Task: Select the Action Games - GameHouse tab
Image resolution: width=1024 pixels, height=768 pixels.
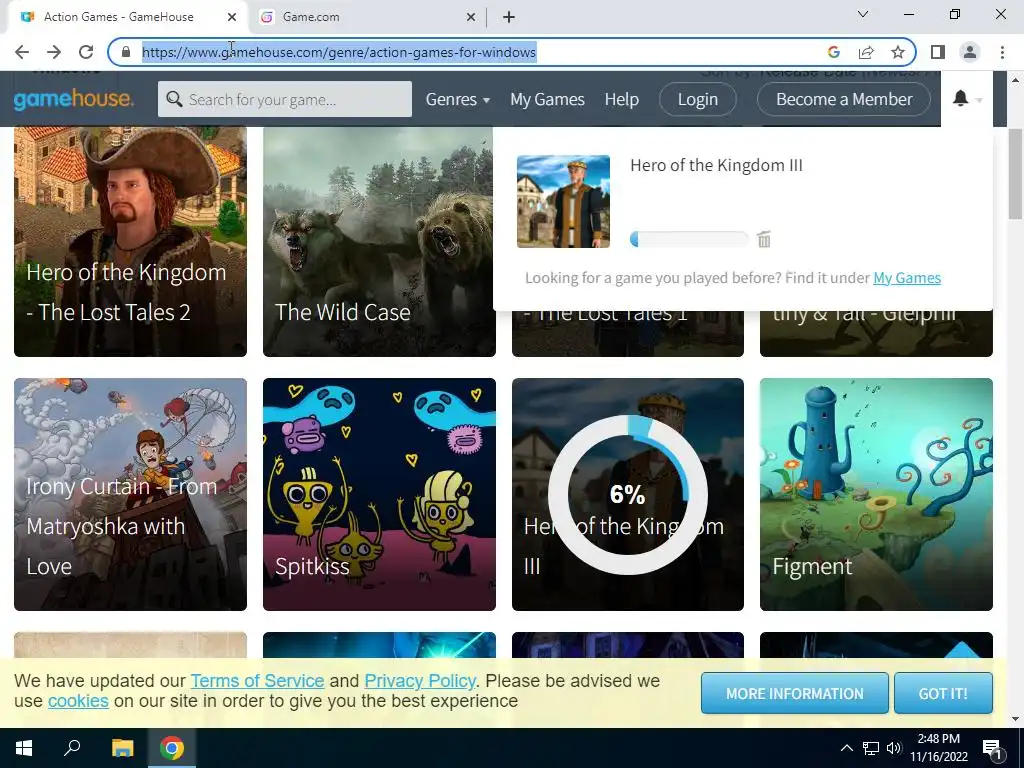Action: (x=127, y=17)
